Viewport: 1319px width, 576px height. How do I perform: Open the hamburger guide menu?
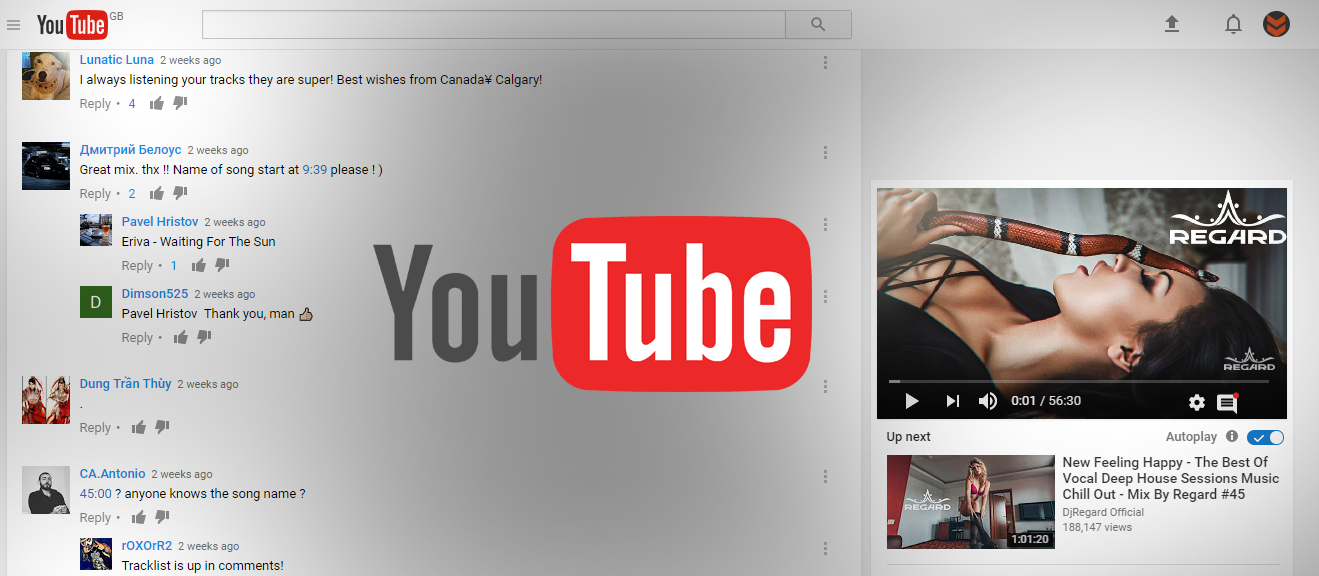pos(14,25)
